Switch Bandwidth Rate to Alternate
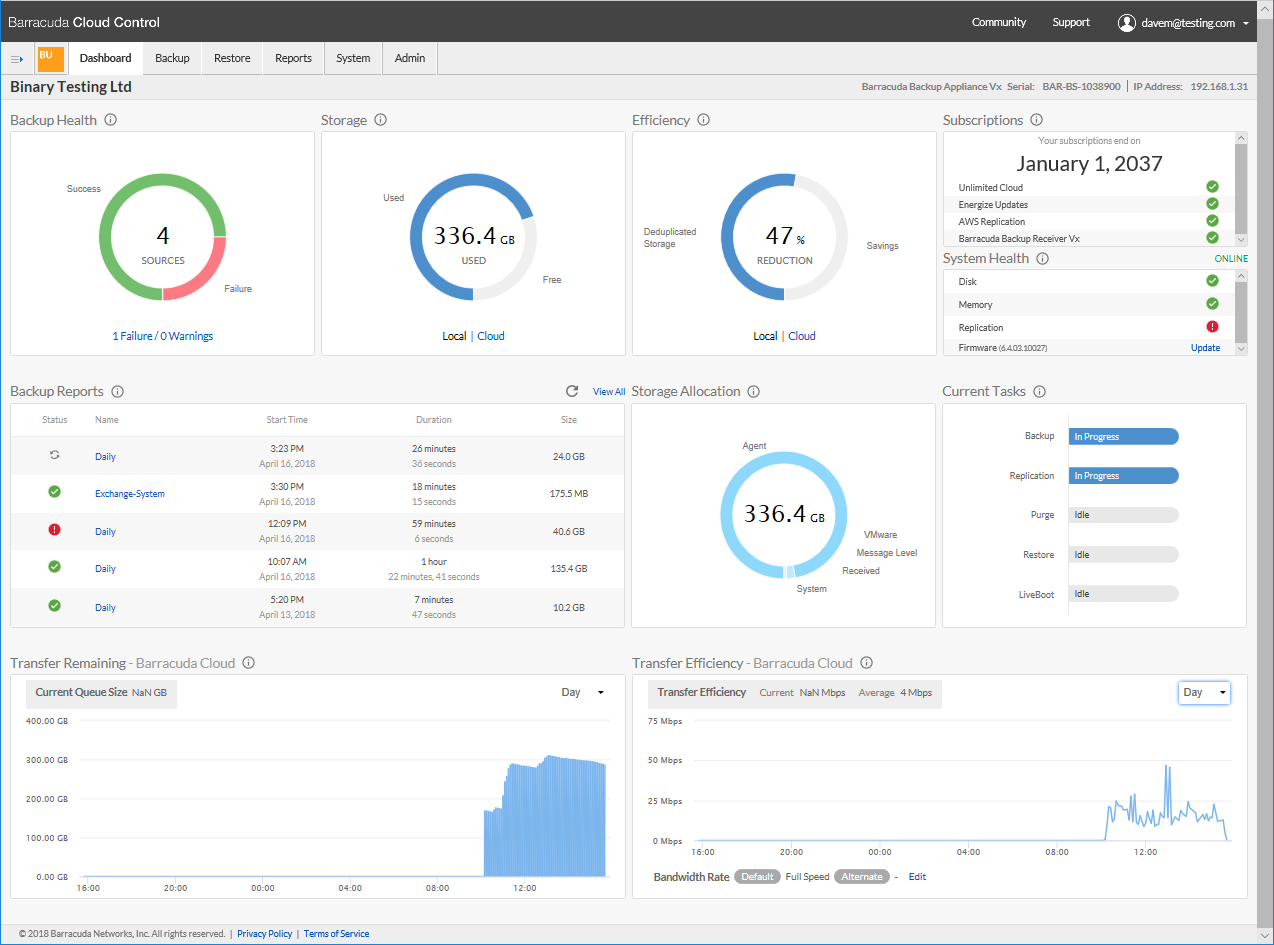 click(862, 876)
